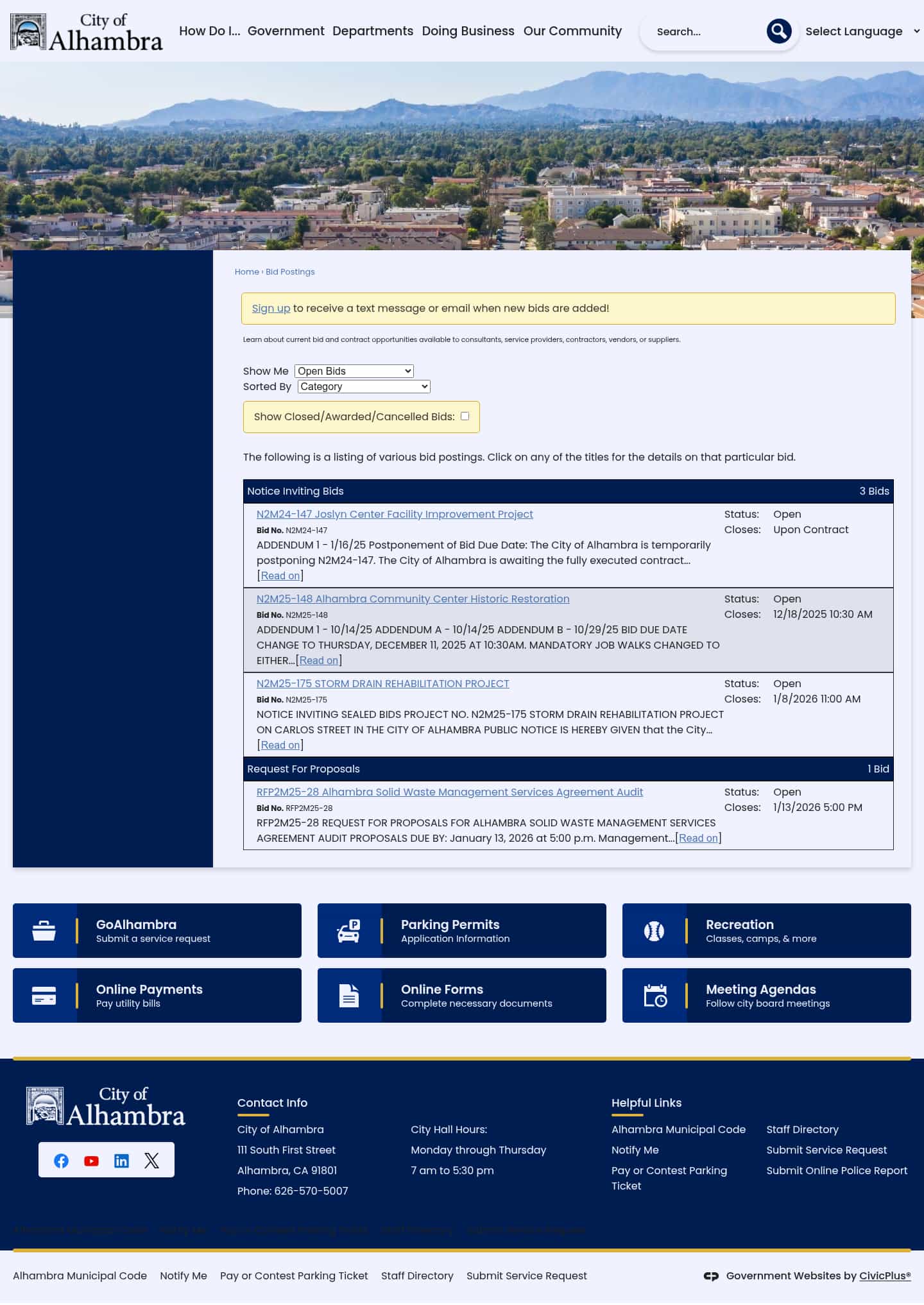Open N2M25-175 Storm Drain Rehabilitation Project
Image resolution: width=924 pixels, height=1305 pixels.
[x=383, y=683]
